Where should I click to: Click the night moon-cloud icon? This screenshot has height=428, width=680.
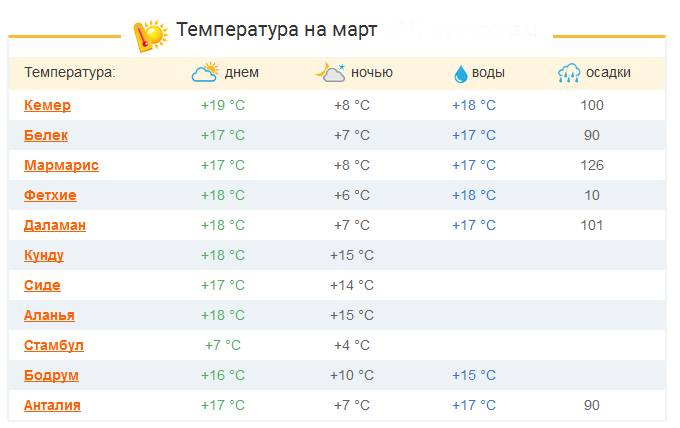coord(329,72)
